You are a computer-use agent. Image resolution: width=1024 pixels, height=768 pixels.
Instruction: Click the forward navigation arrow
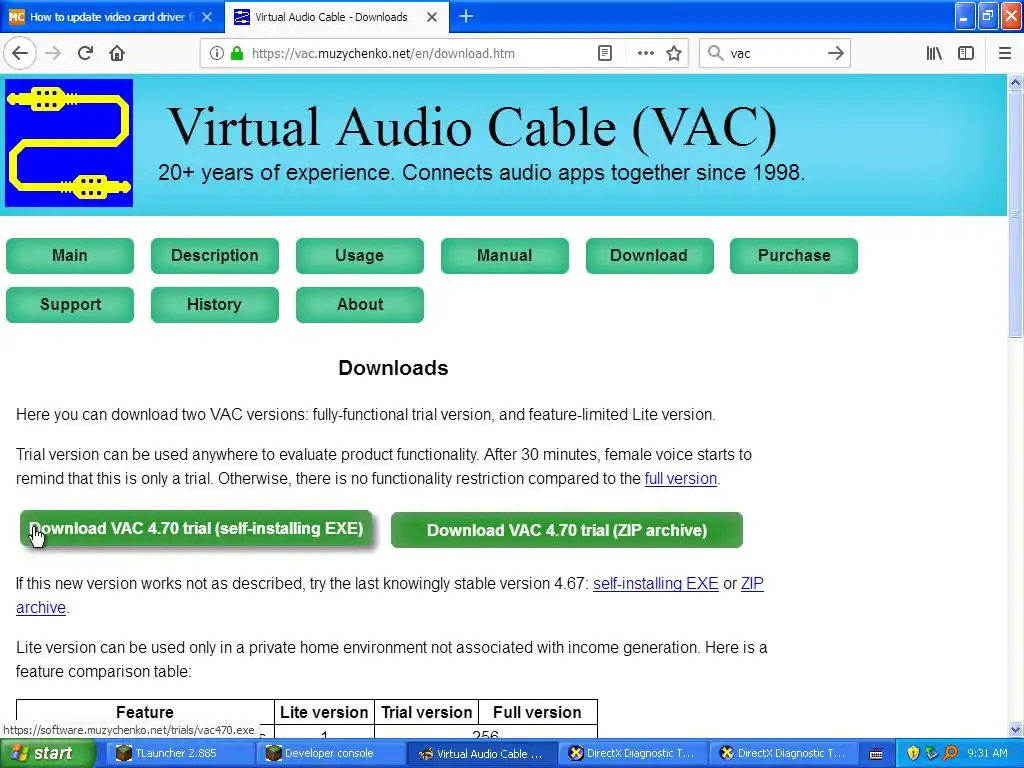pyautogui.click(x=53, y=54)
